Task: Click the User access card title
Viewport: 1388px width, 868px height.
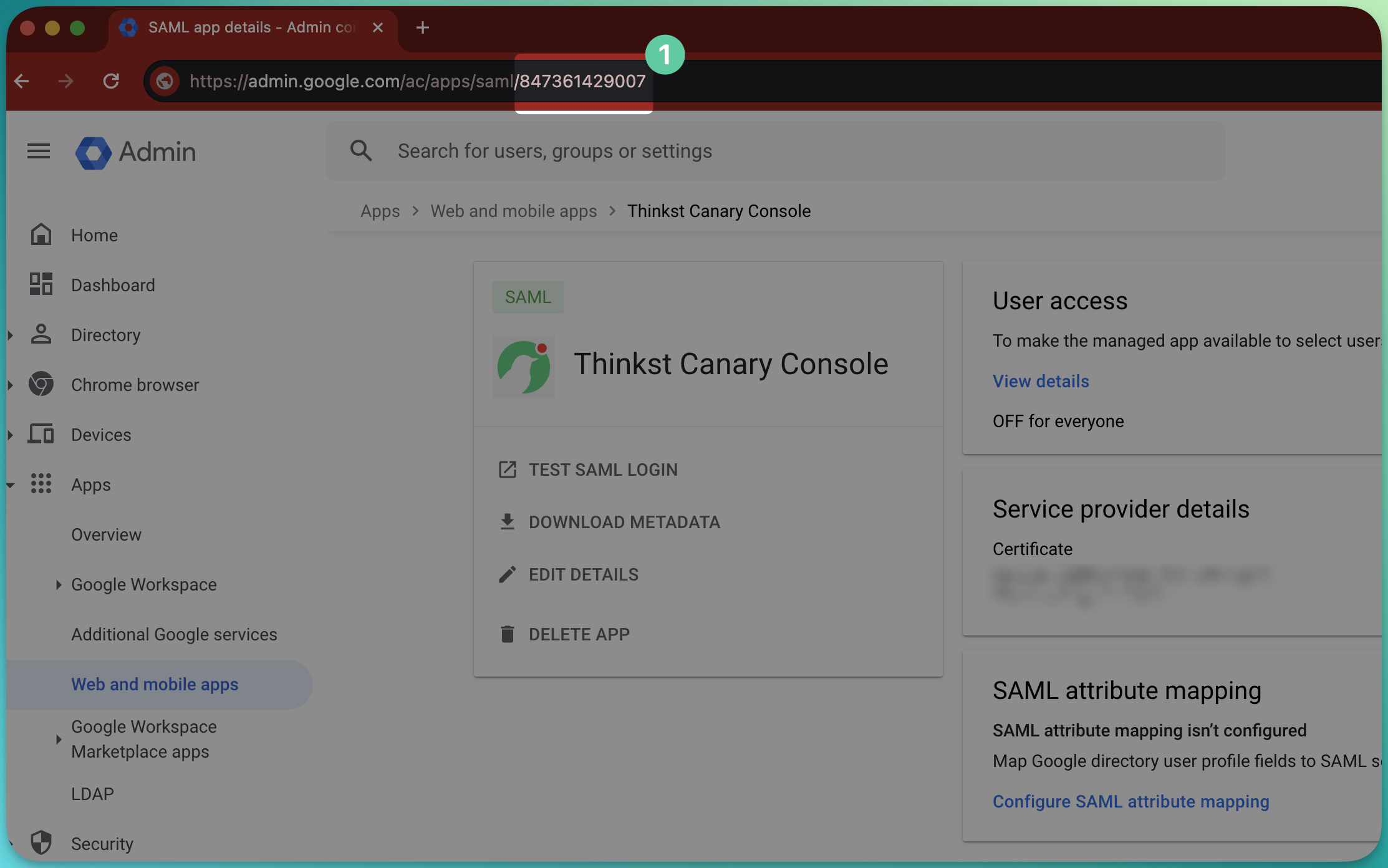Action: point(1060,301)
